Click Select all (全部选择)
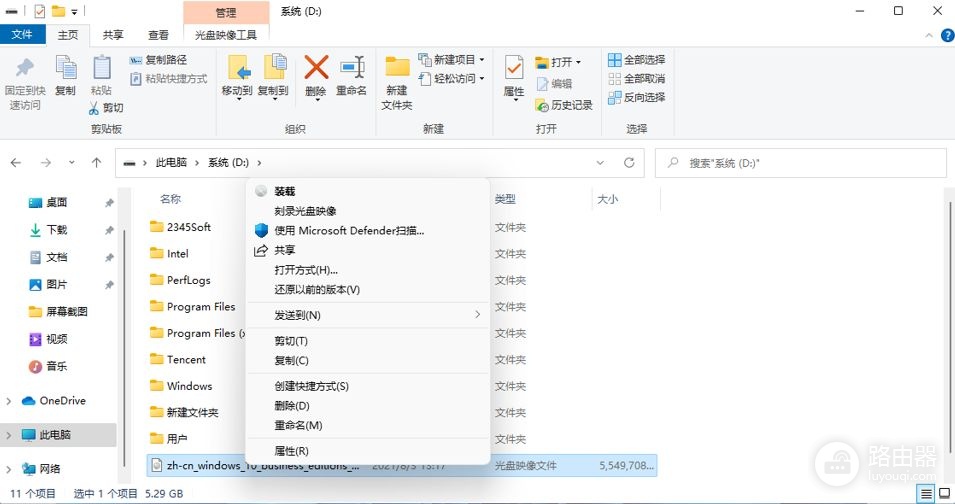955x504 pixels. pyautogui.click(x=636, y=60)
